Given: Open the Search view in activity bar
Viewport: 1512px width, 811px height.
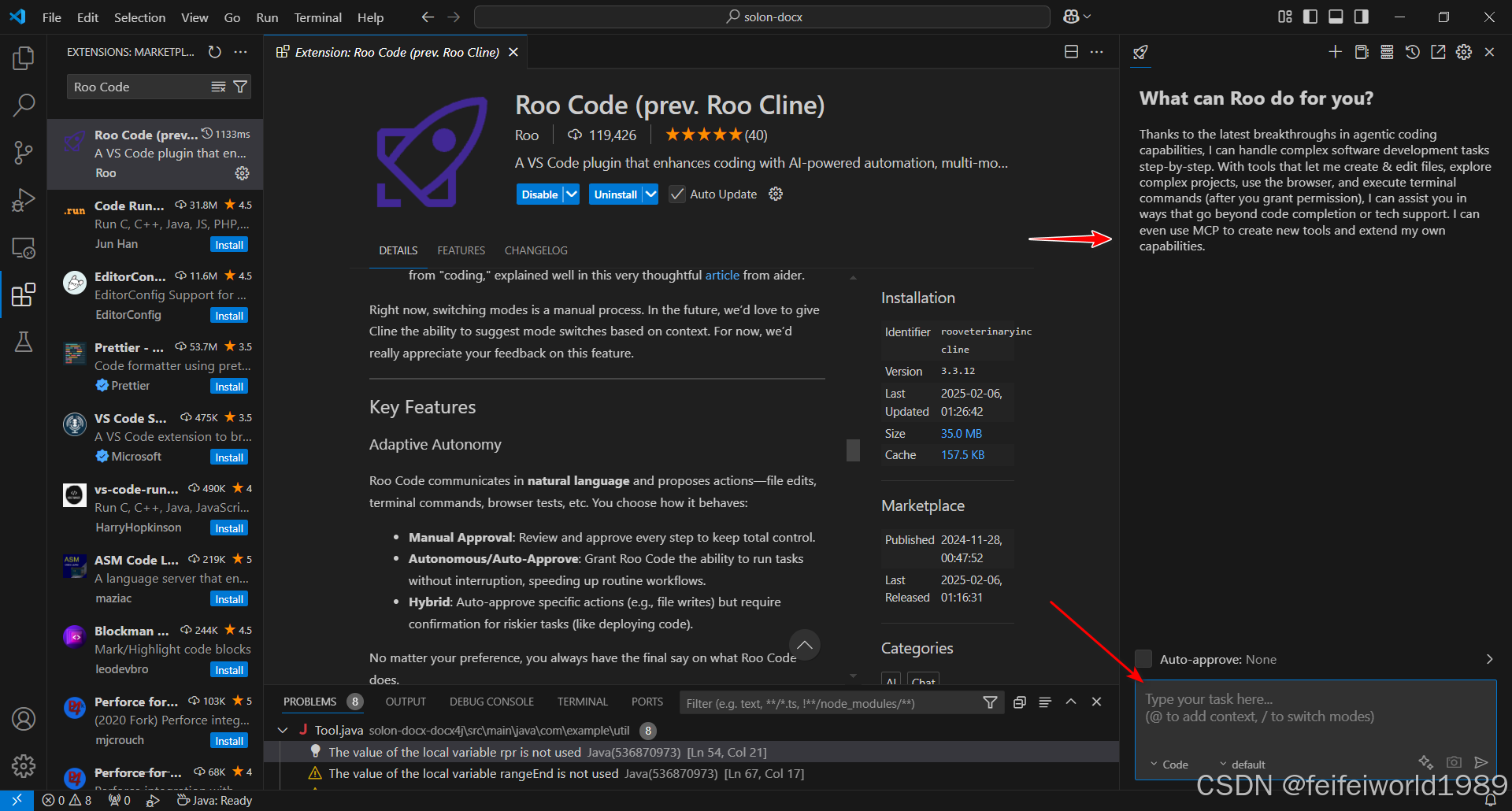Looking at the screenshot, I should pos(24,105).
